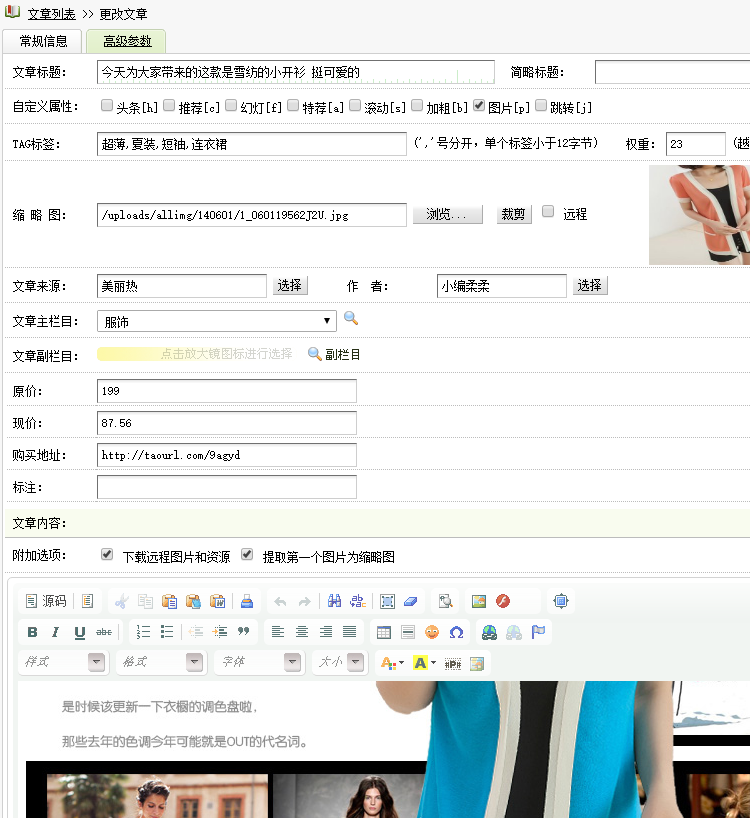The width and height of the screenshot is (750, 818).
Task: Click the Paste clipboard icon
Action: pos(170,602)
